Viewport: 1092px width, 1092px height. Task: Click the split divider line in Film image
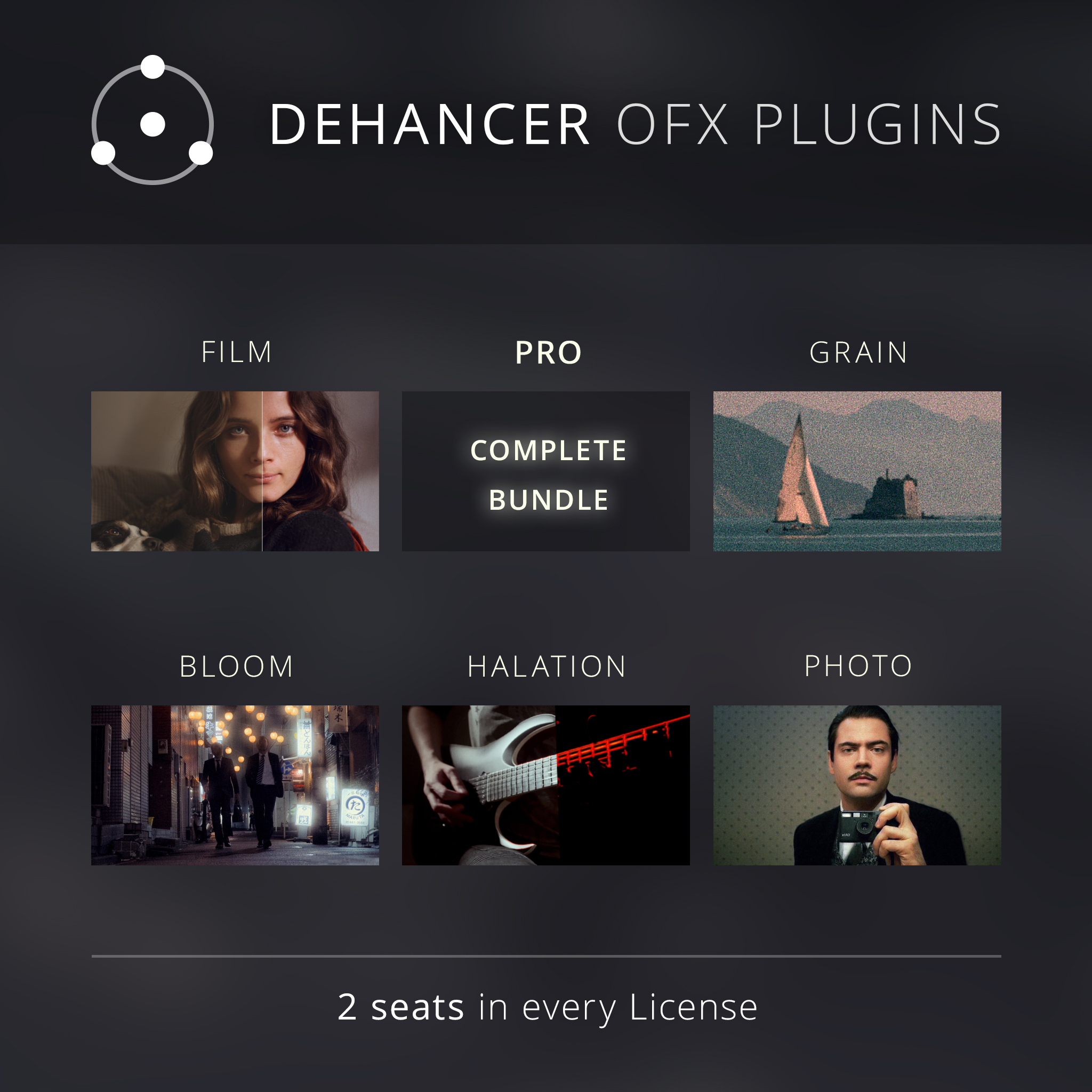(x=262, y=471)
